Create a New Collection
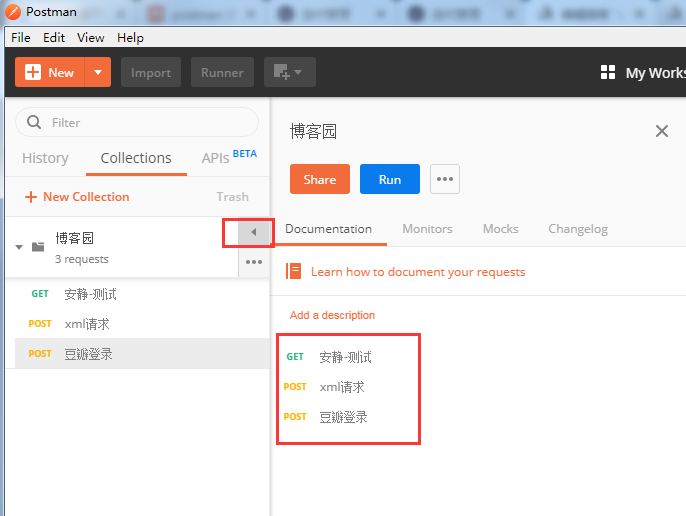 pos(77,197)
